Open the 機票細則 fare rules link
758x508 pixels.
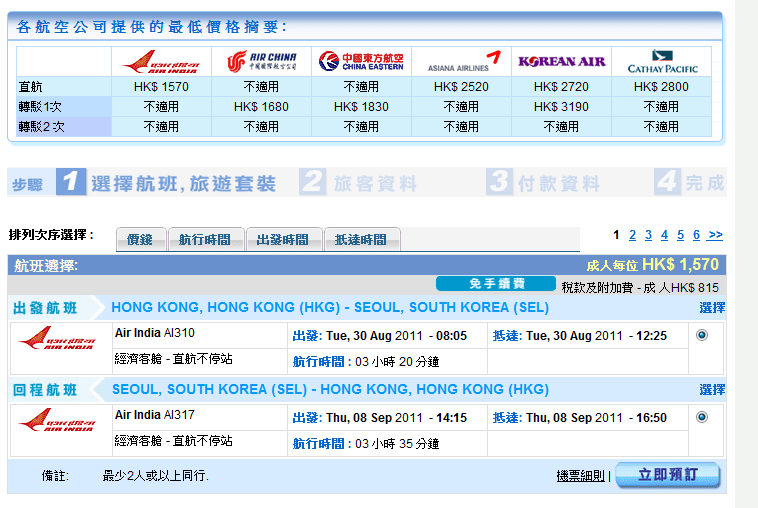tap(581, 476)
